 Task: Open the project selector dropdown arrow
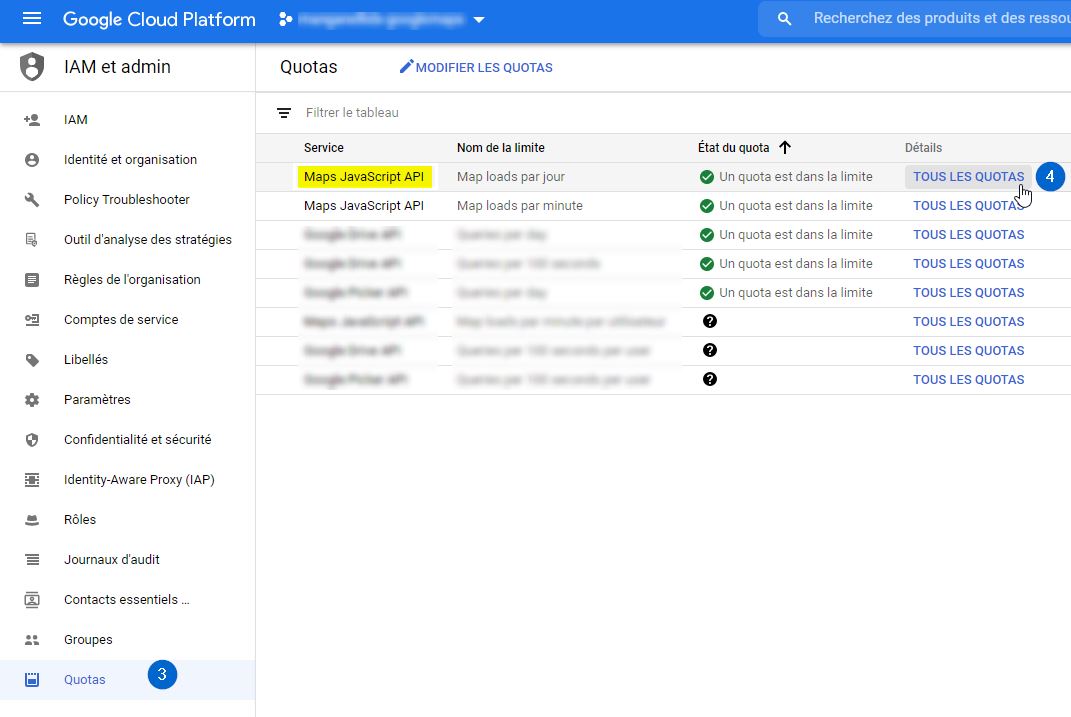point(479,20)
